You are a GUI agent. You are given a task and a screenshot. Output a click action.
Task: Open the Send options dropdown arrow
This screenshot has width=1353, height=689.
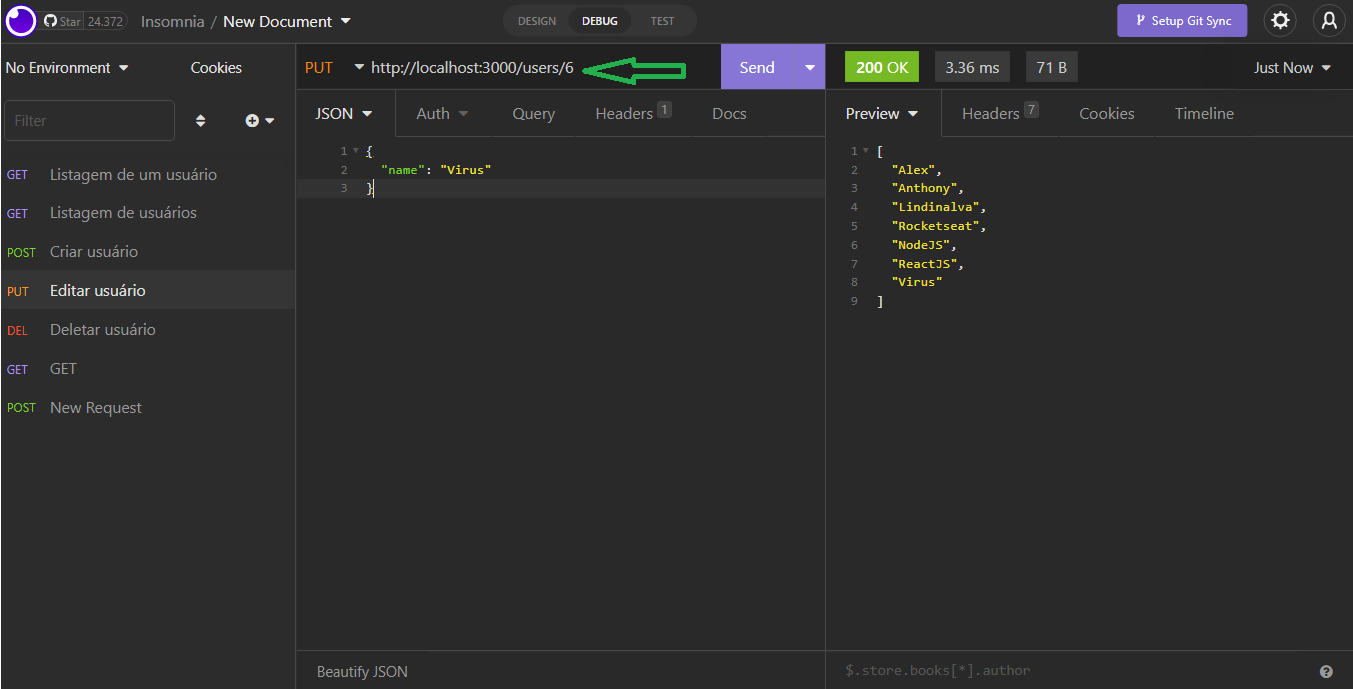[x=810, y=68]
